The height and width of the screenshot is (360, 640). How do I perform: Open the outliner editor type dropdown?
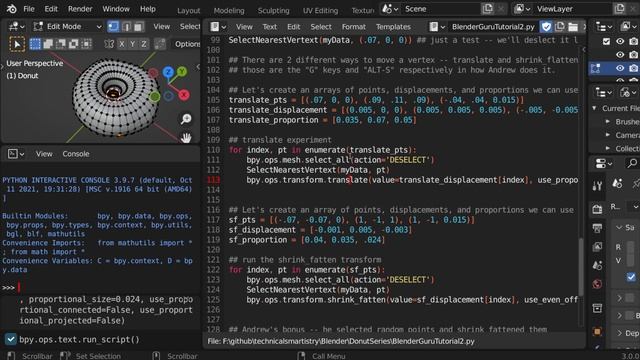[x=603, y=27]
